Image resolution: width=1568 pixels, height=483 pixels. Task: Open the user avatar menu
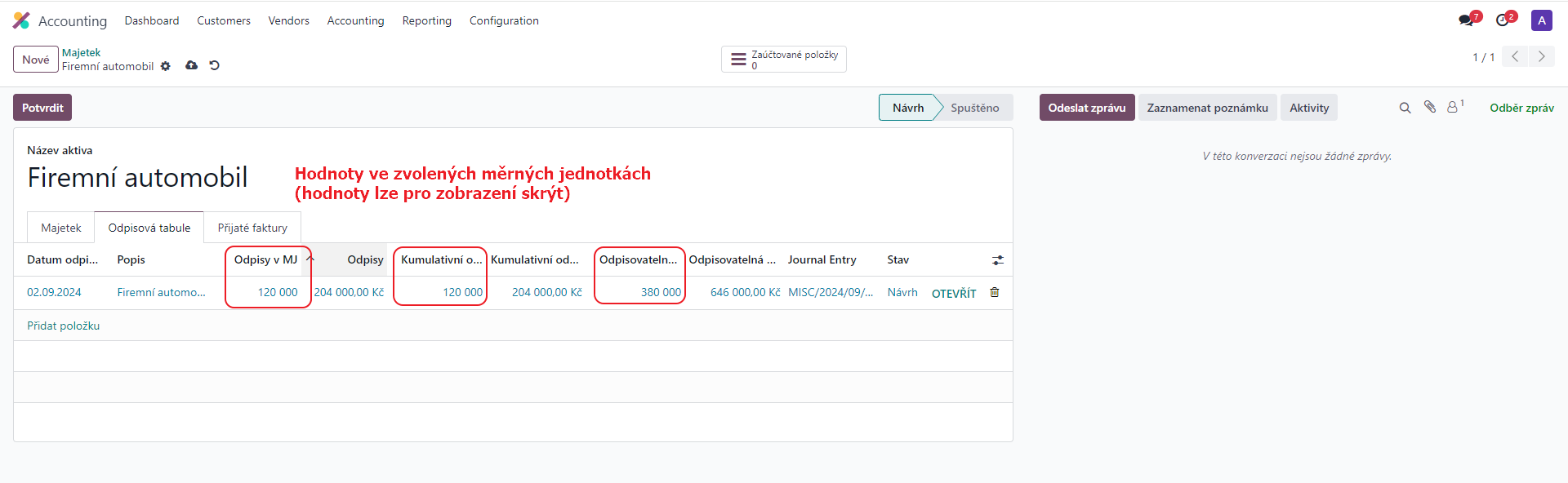point(1541,20)
